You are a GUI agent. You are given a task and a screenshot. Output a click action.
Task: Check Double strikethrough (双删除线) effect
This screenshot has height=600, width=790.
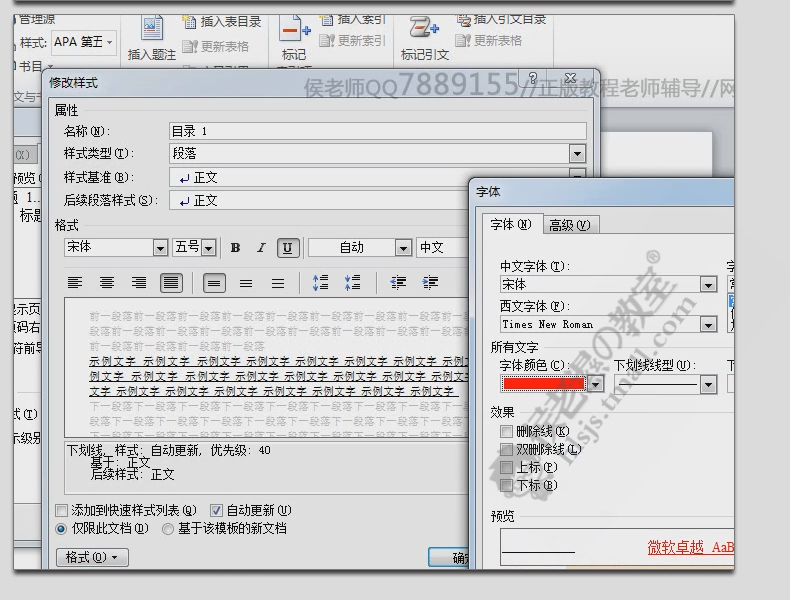pyautogui.click(x=506, y=449)
